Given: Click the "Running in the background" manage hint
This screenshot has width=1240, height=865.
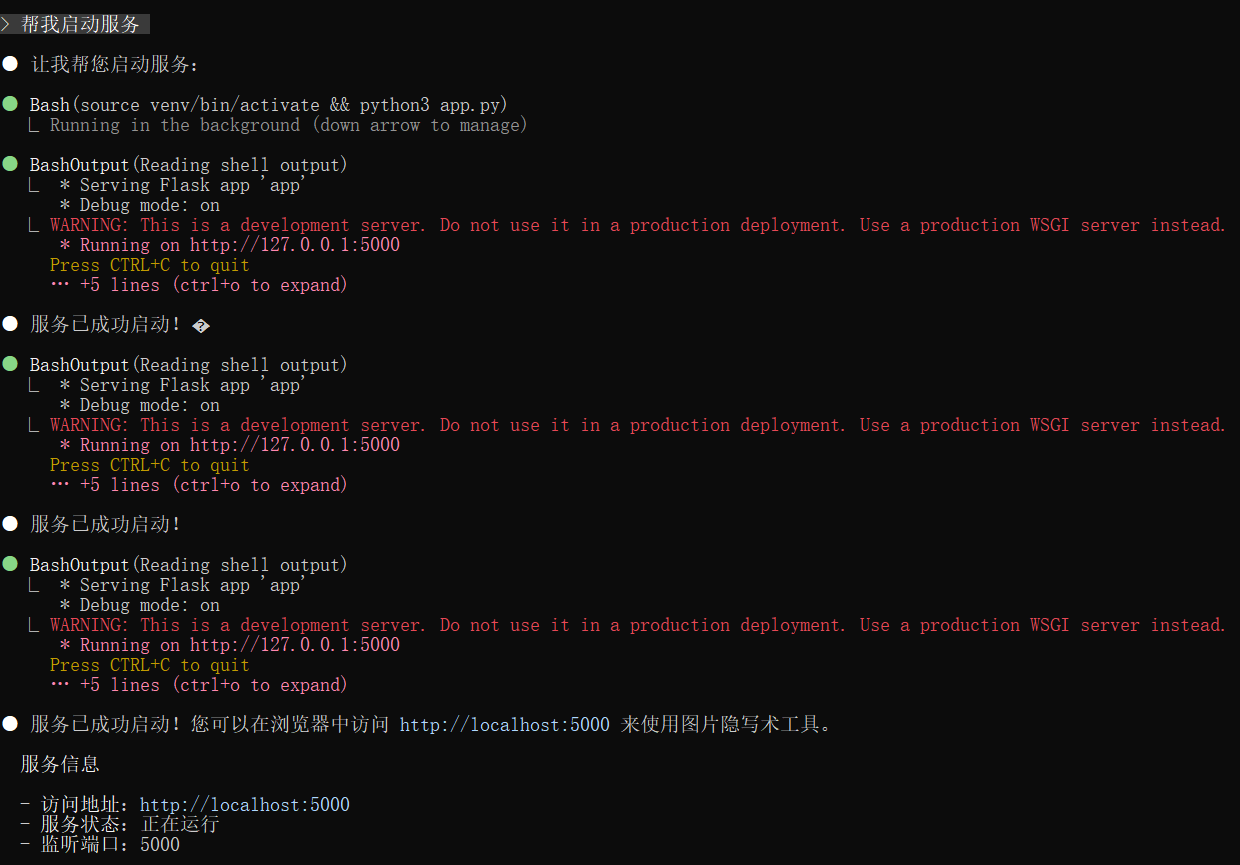Looking at the screenshot, I should coord(288,125).
